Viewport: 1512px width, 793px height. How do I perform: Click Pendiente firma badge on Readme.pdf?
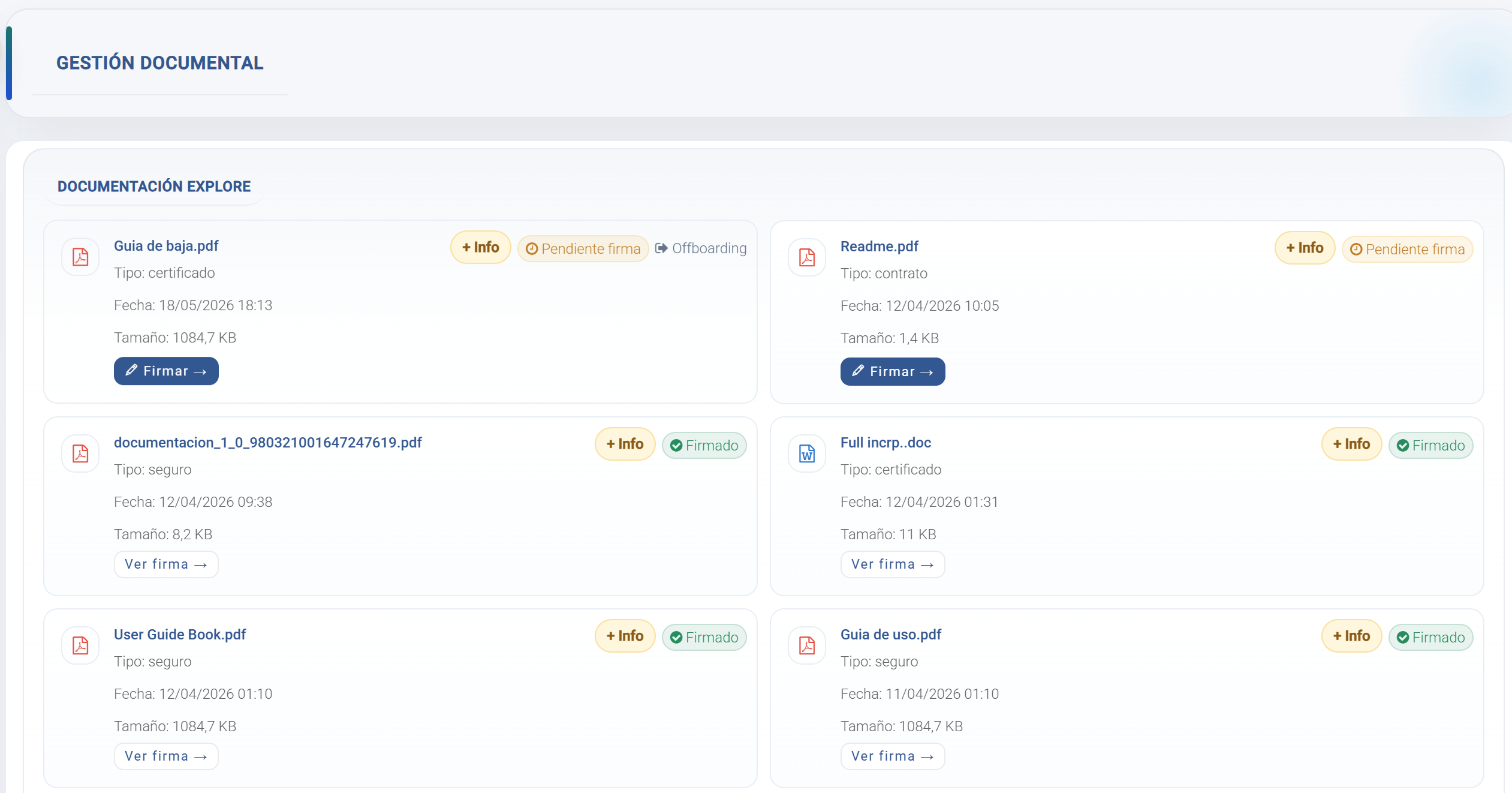(x=1407, y=250)
